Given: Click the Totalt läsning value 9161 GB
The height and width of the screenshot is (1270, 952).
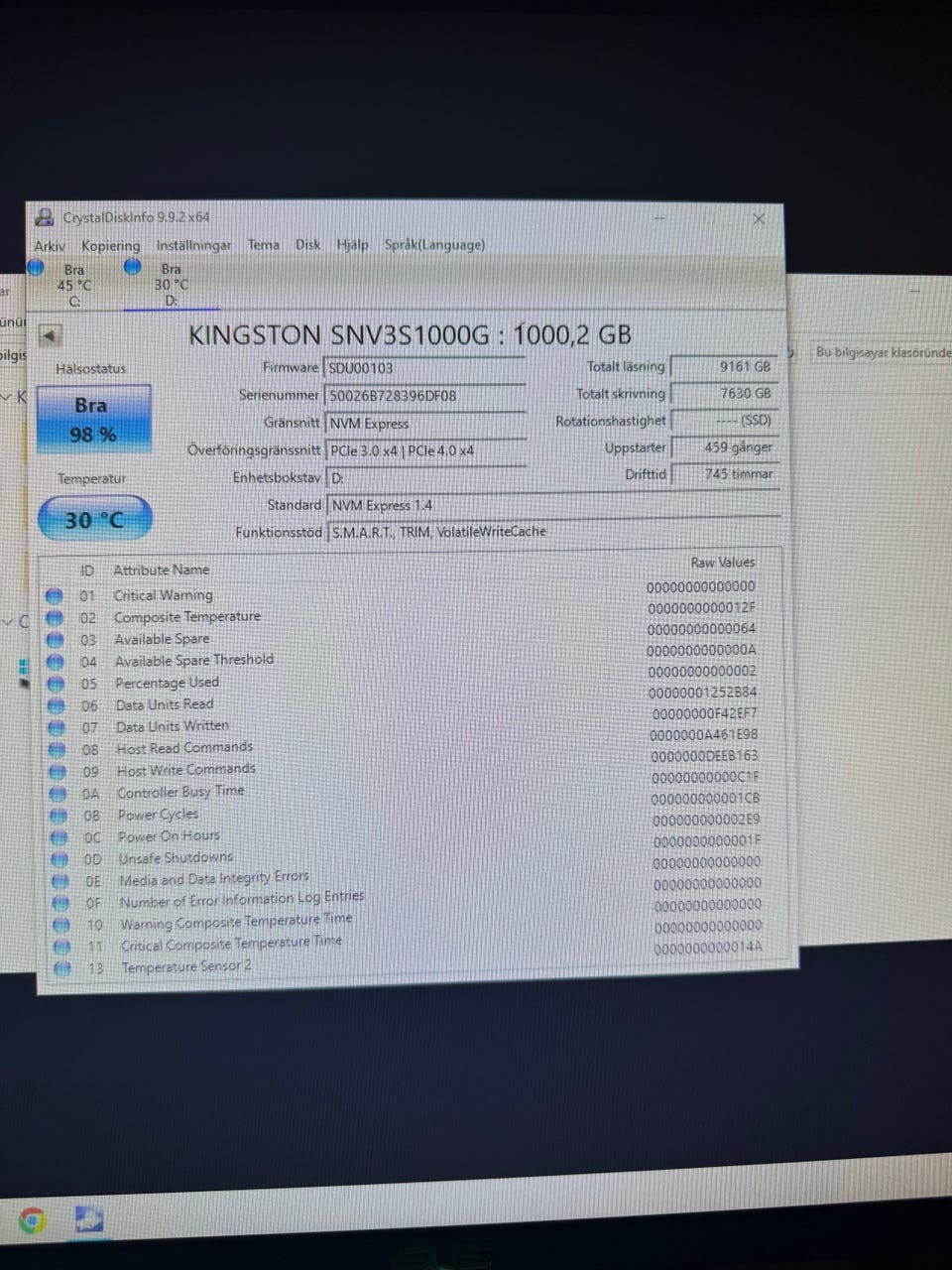Looking at the screenshot, I should [723, 366].
